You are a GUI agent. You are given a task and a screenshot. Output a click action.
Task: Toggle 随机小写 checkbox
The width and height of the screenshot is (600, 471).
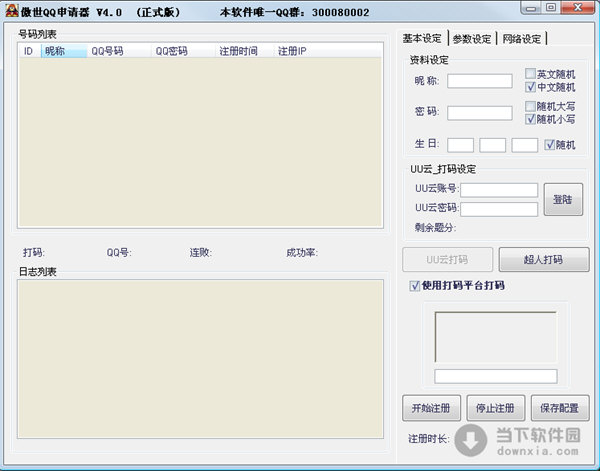pos(530,119)
